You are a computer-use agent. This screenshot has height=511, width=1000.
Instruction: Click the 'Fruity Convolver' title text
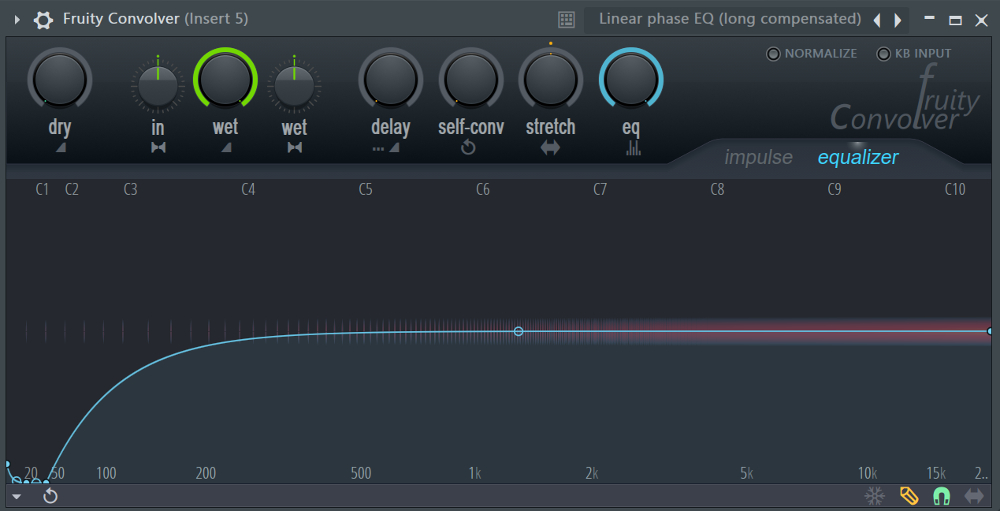(121, 19)
